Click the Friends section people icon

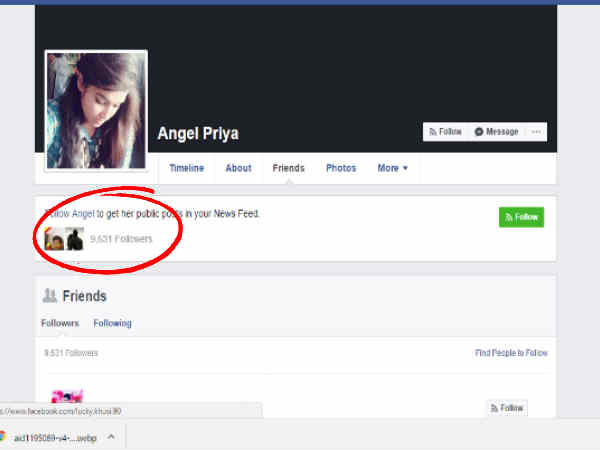pos(50,295)
